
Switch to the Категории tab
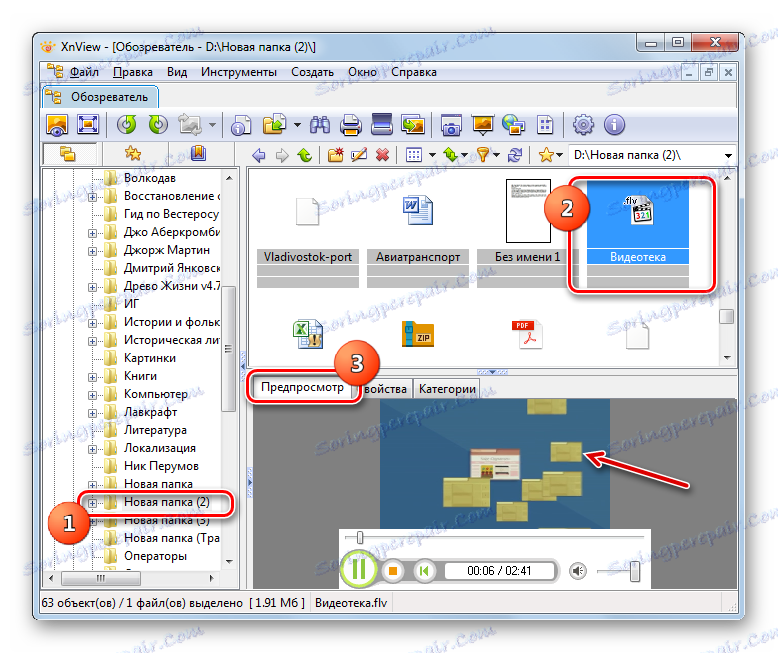pos(447,389)
